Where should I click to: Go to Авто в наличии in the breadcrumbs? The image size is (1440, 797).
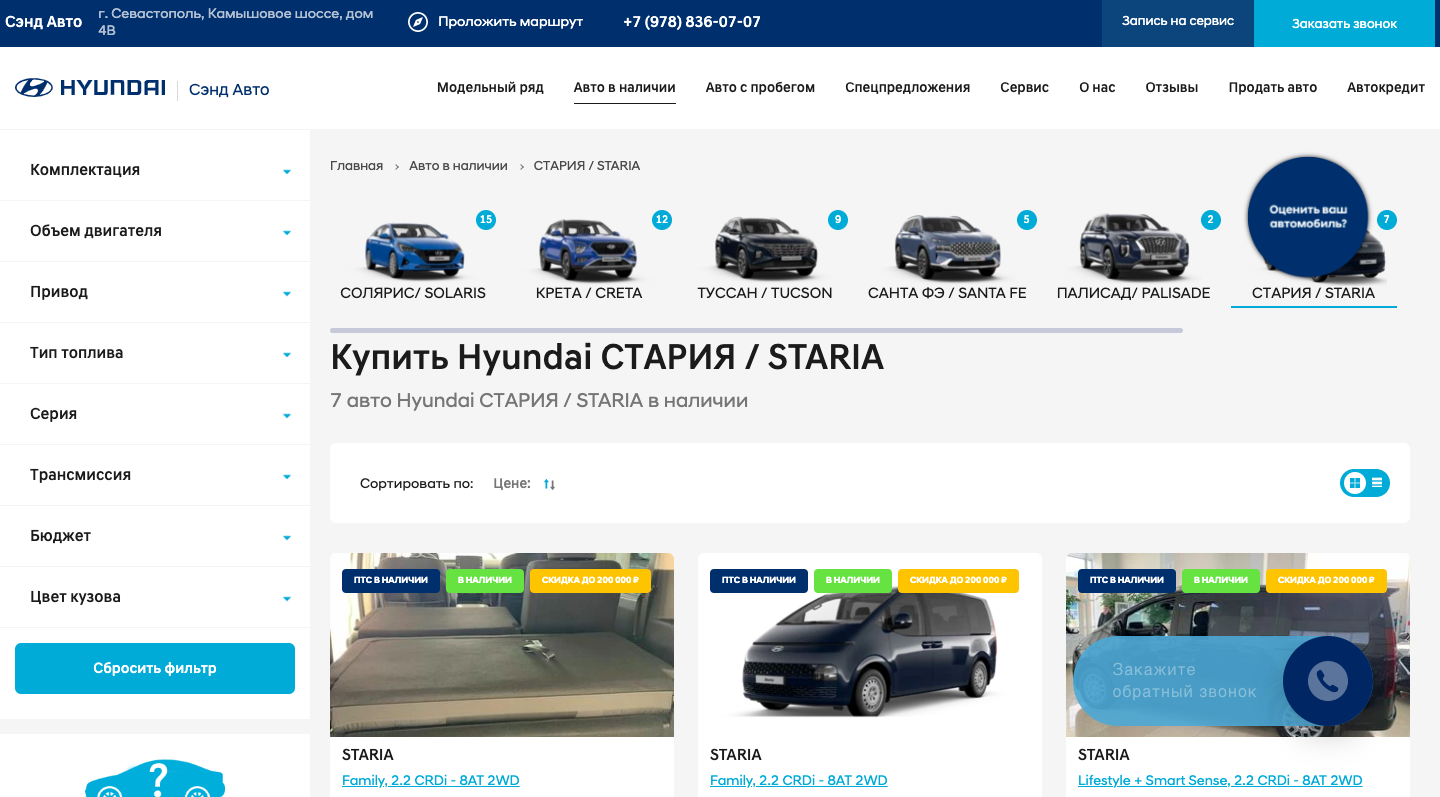[x=458, y=166]
